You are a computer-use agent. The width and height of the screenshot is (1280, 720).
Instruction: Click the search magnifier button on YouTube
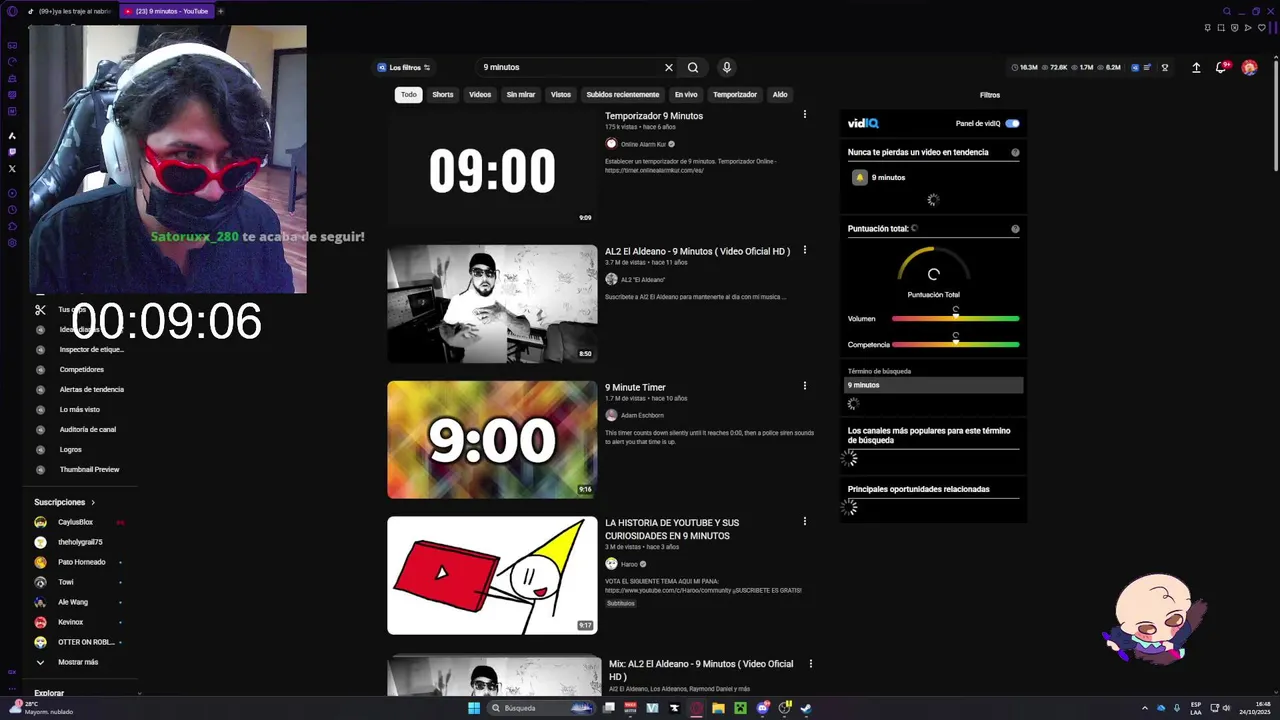[x=693, y=67]
